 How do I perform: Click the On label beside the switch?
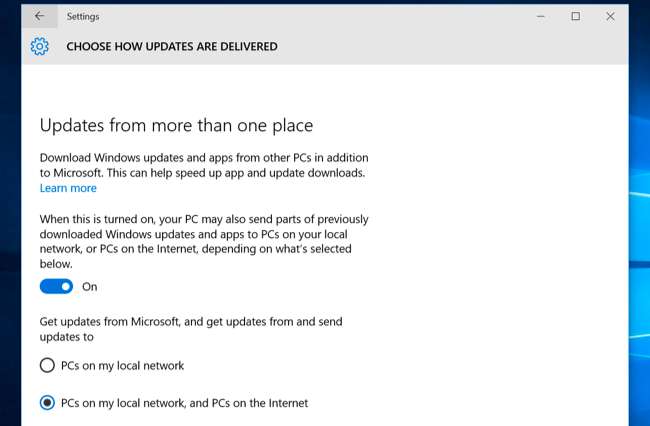coord(90,287)
